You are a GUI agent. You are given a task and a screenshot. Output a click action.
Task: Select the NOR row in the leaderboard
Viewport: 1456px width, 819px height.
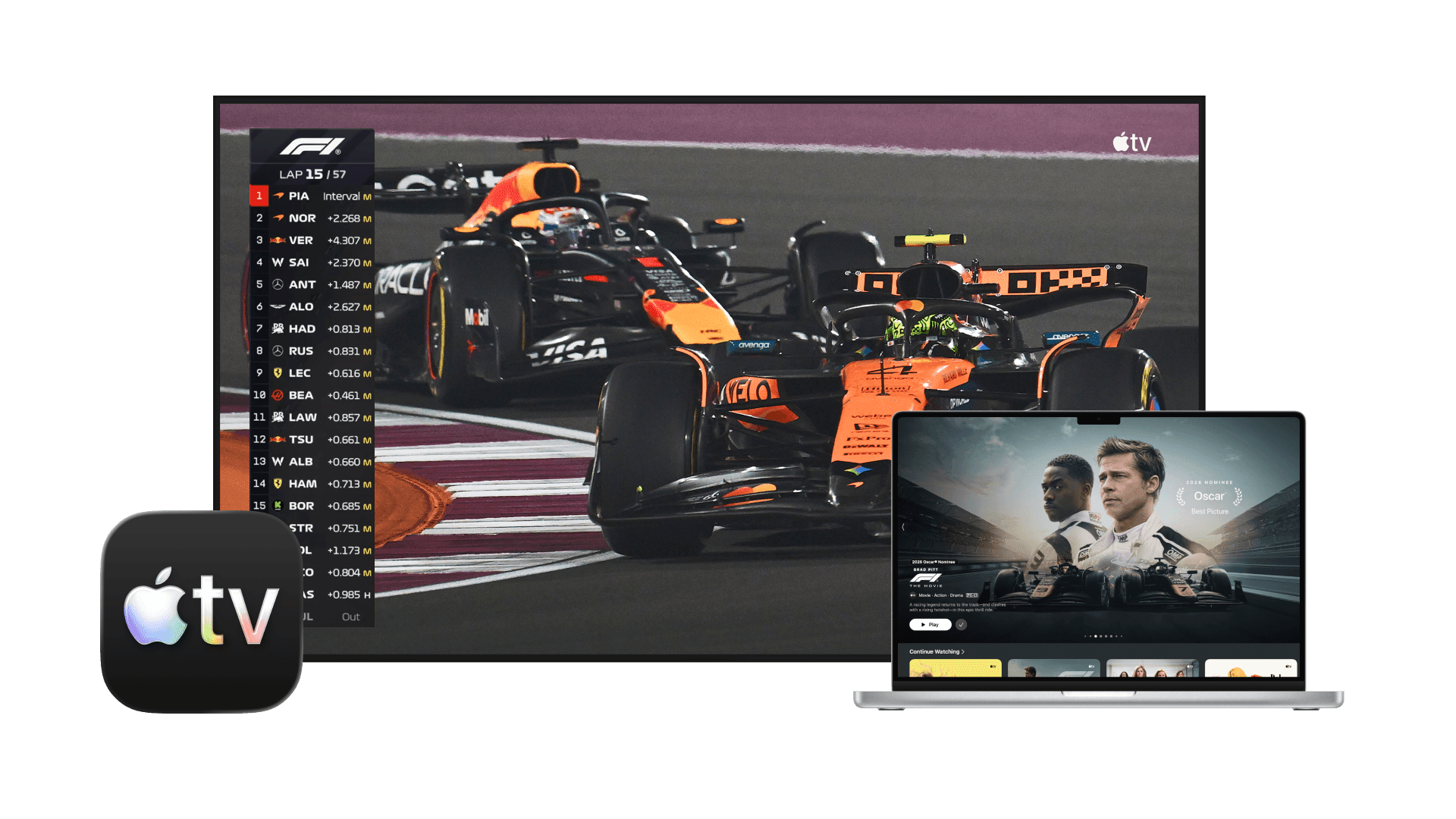point(312,218)
